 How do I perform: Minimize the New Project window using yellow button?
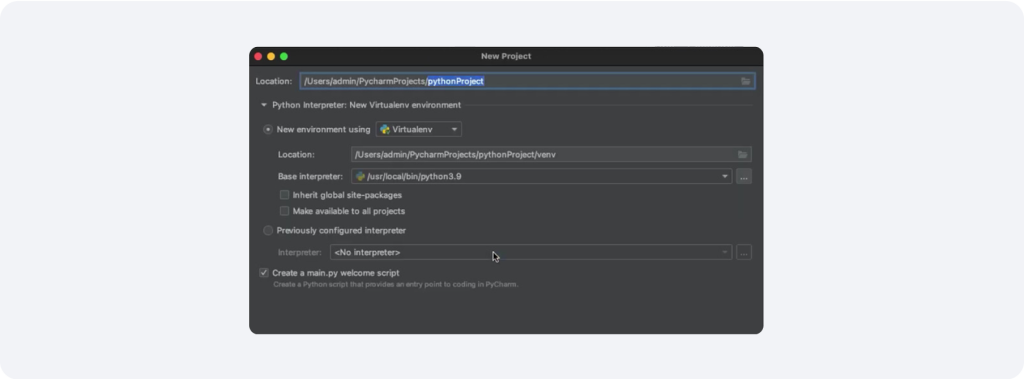pos(271,56)
